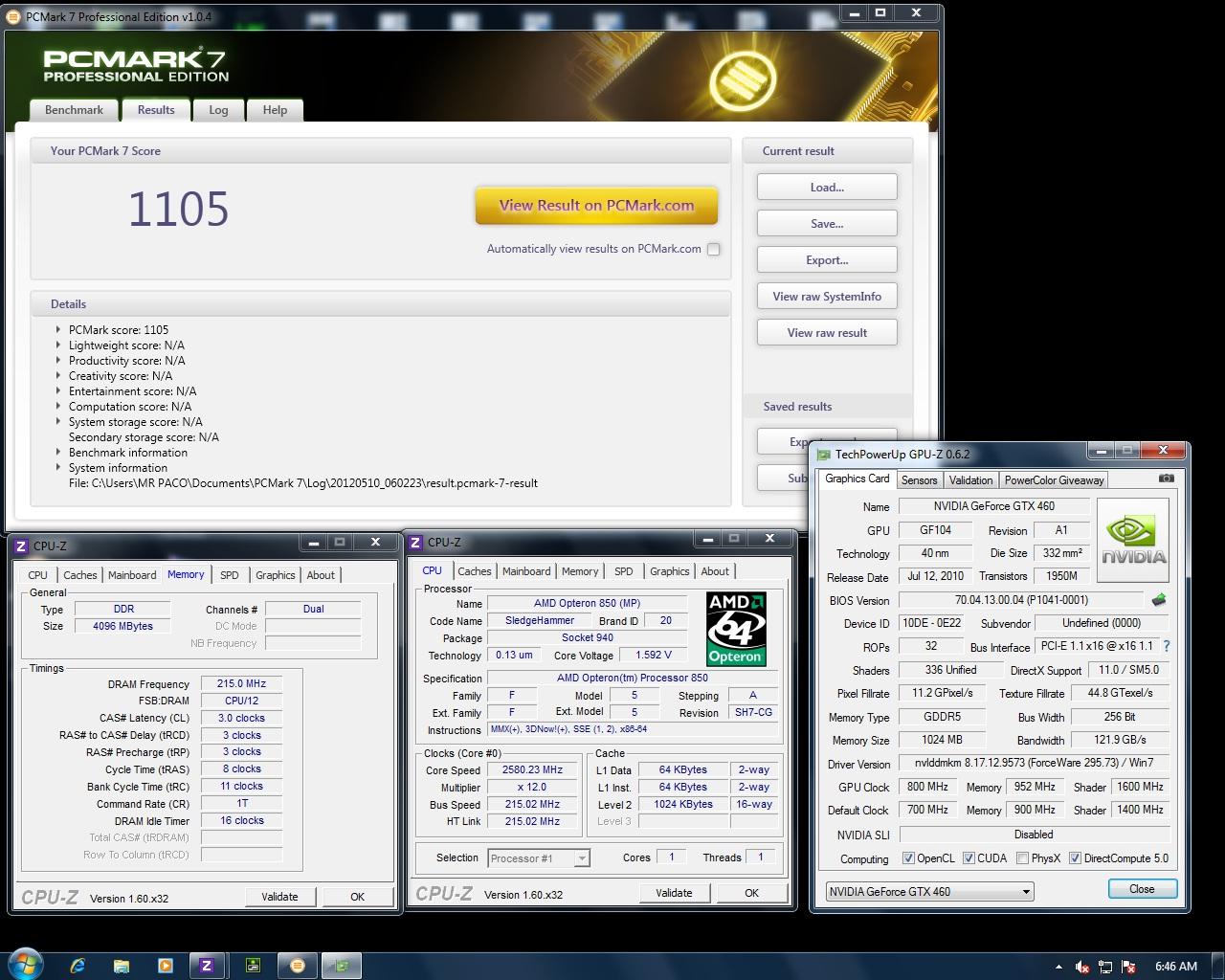Toggle the DirectCompute 5.0 checkbox
The image size is (1225, 980).
[x=1075, y=858]
